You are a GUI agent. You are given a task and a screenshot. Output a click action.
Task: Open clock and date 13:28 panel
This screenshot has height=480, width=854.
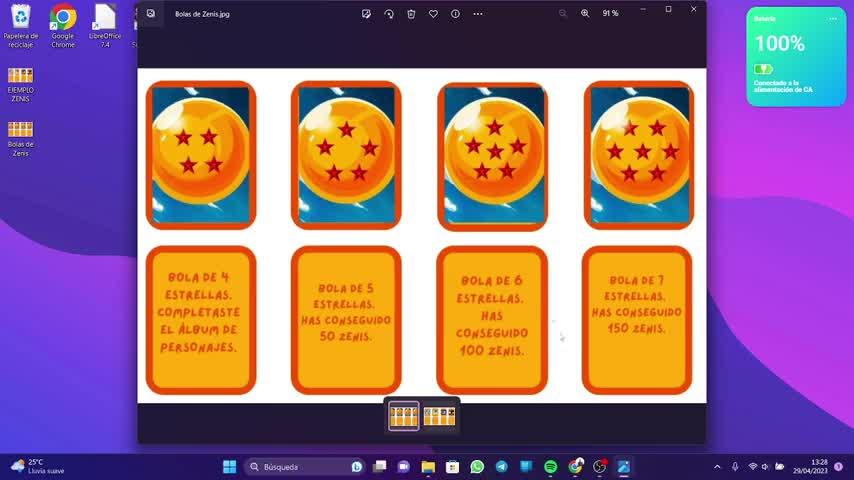coord(810,467)
